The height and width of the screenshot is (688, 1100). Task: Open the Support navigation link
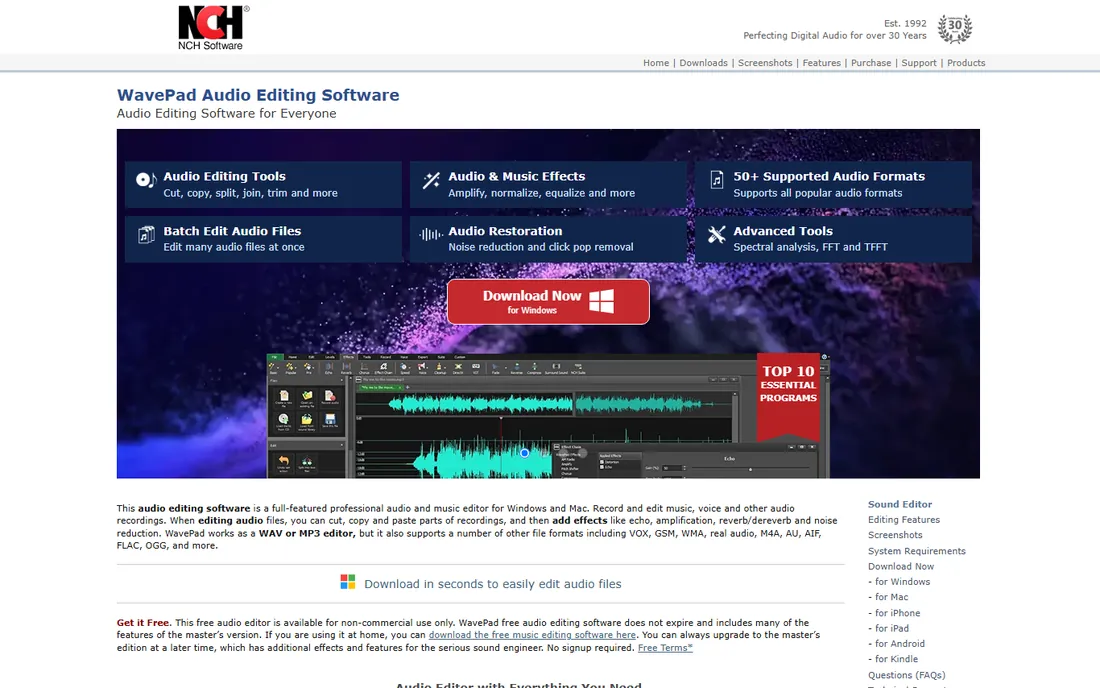tap(919, 63)
